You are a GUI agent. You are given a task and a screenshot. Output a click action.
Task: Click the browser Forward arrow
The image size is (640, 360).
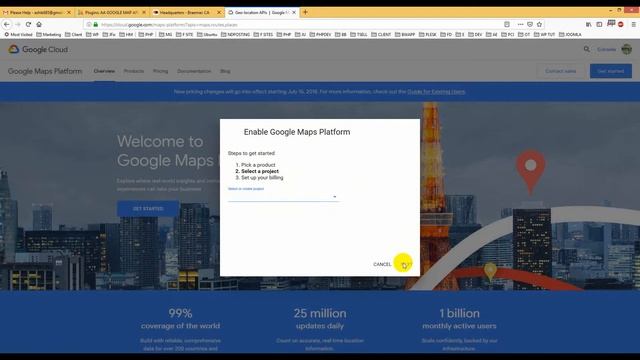pos(18,24)
